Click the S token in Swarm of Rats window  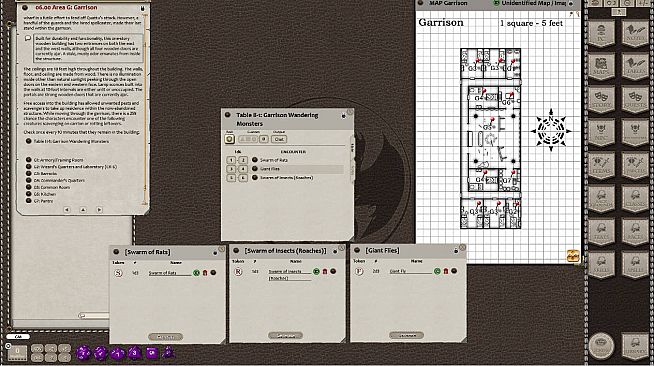(118, 273)
